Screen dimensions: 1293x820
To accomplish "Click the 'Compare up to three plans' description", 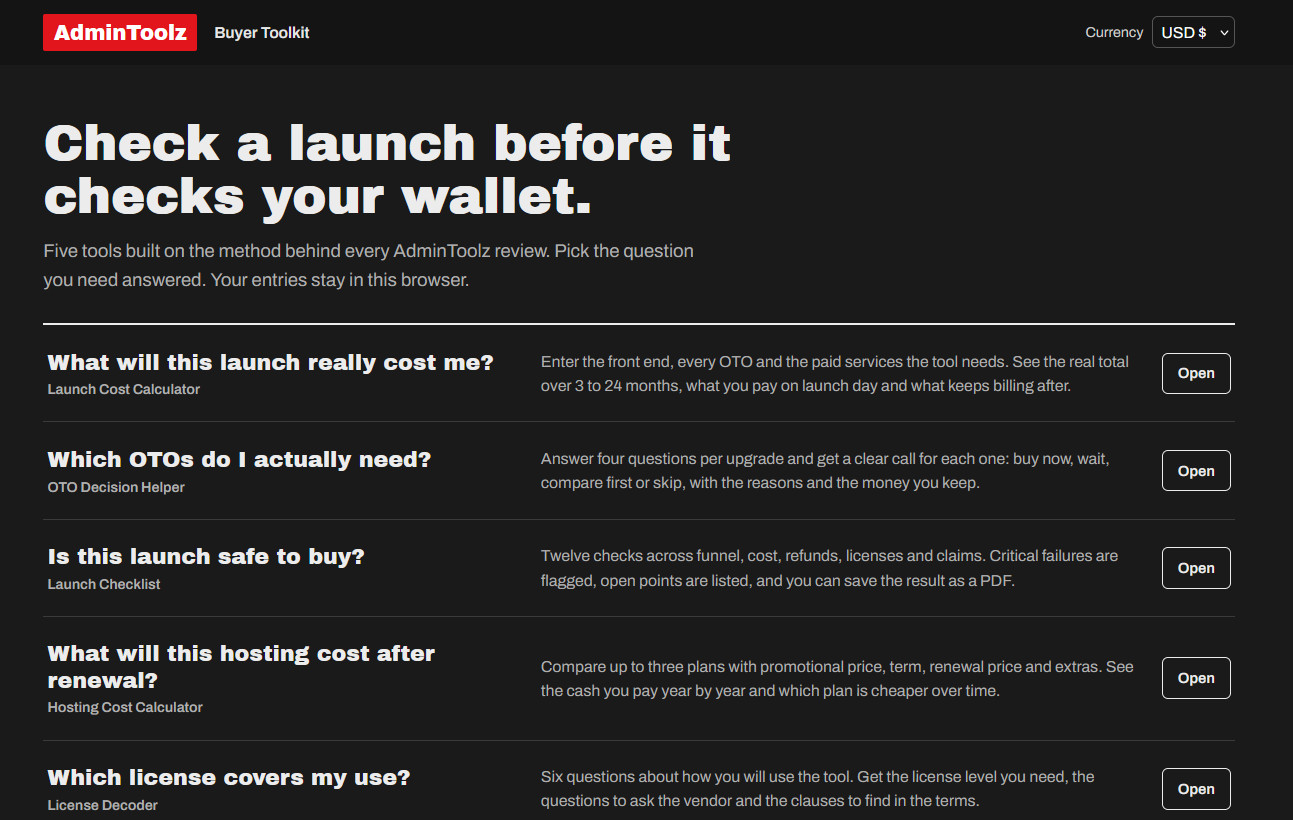I will 837,678.
